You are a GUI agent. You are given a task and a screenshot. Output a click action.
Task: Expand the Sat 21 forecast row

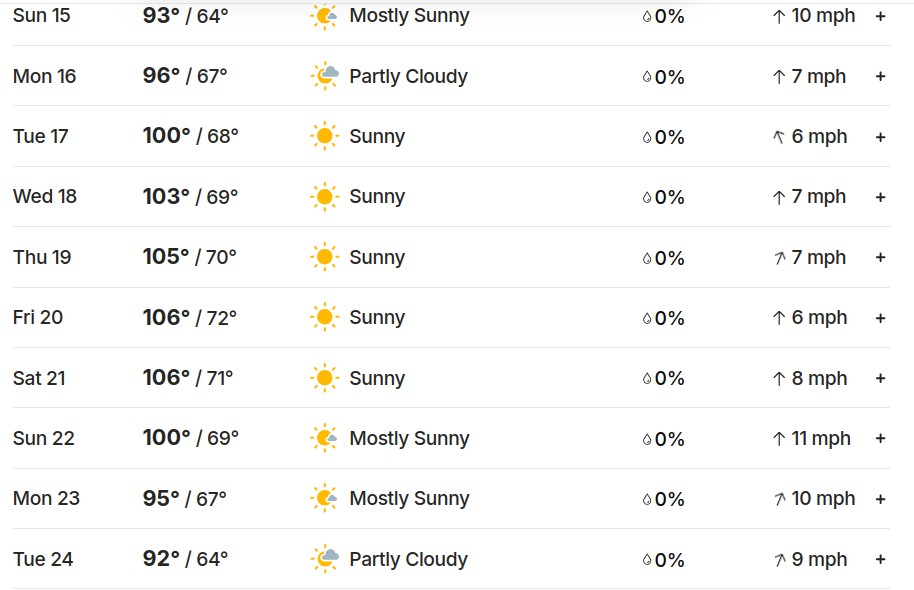tap(880, 378)
